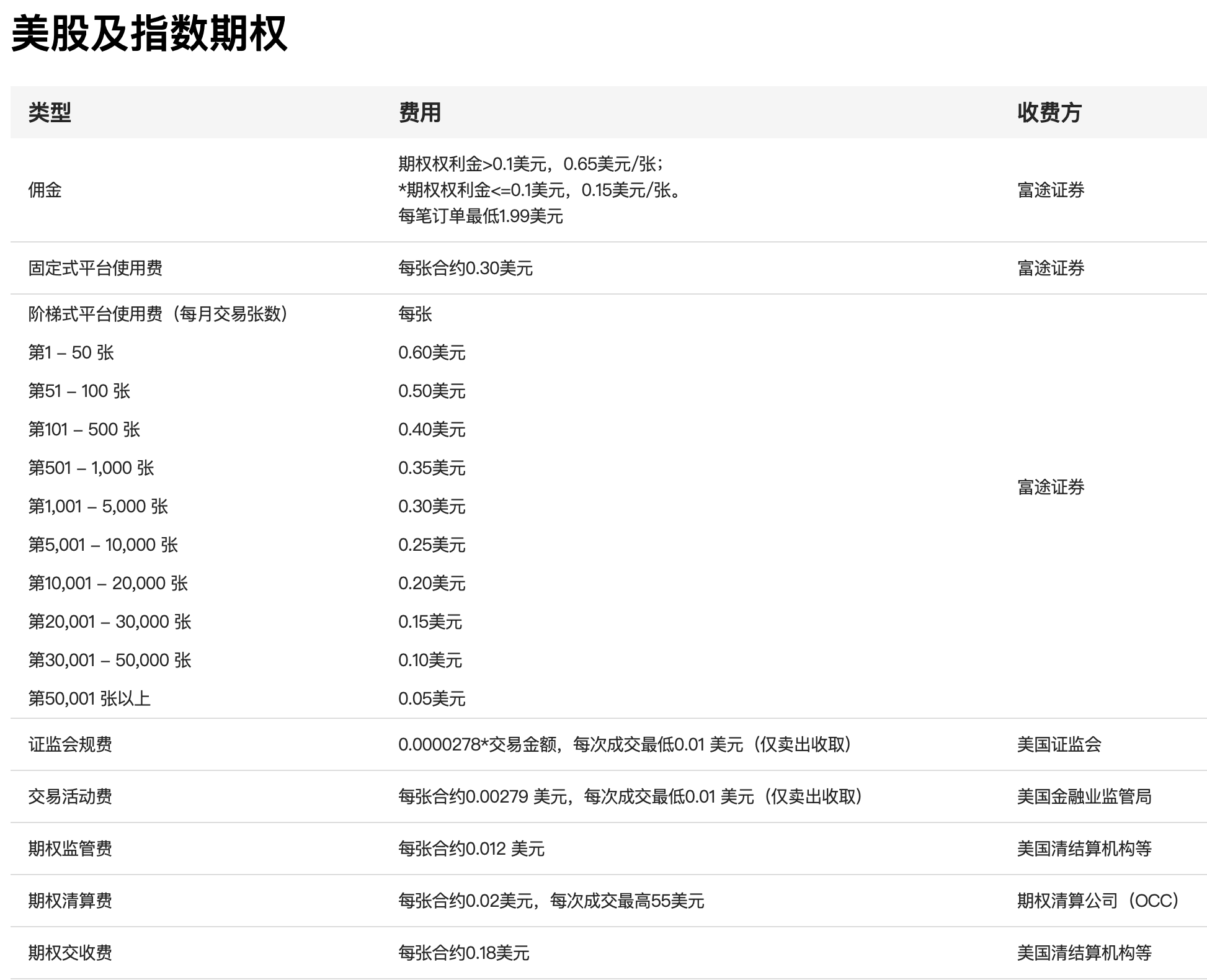
Task: Click 阶梯式平台使用费 tier heading
Action: click(x=158, y=314)
